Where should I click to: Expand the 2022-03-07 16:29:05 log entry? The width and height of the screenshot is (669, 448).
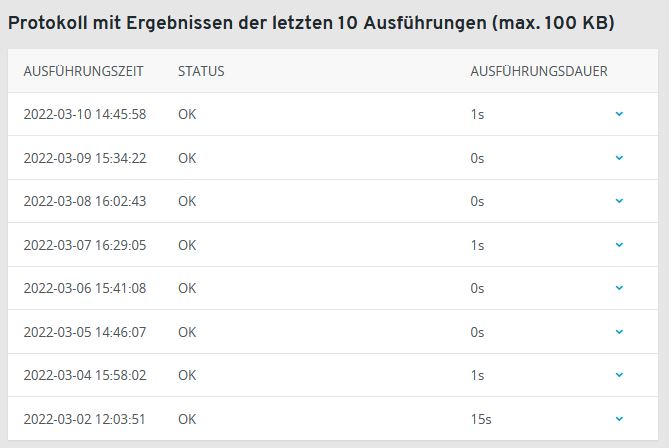tap(619, 245)
